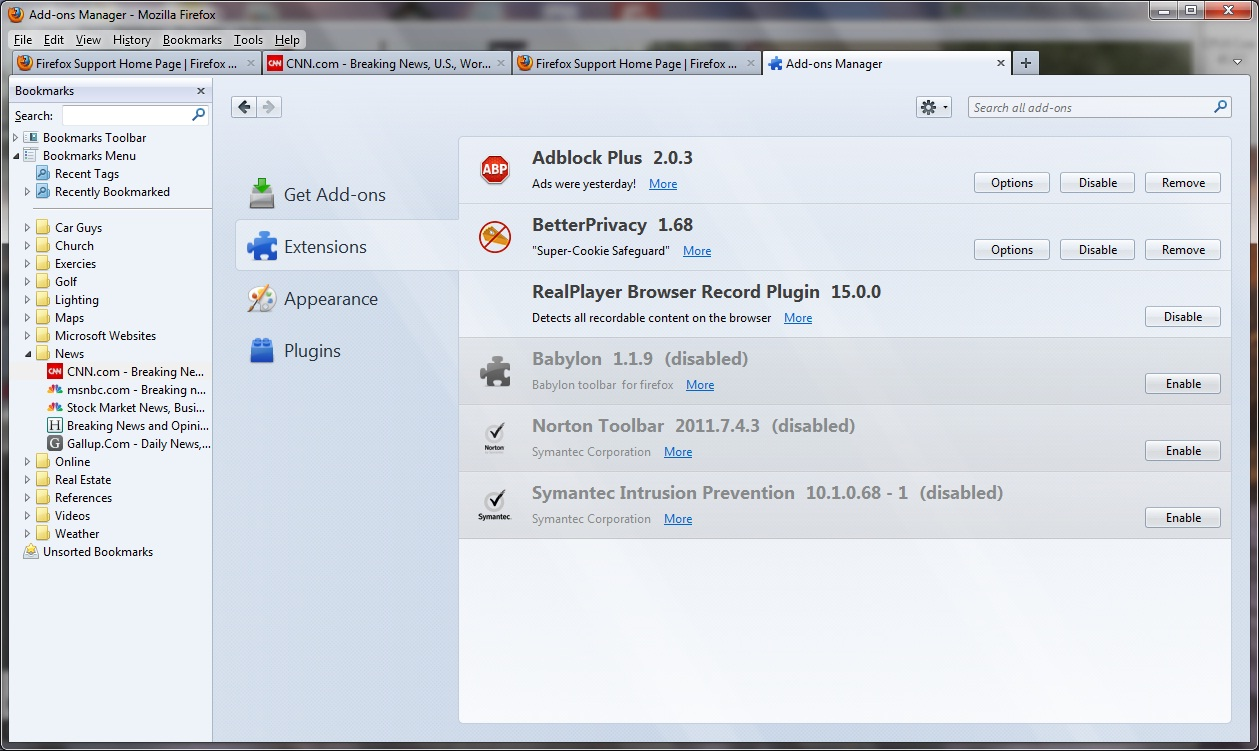Click the add-ons search magnifier icon

(1221, 107)
